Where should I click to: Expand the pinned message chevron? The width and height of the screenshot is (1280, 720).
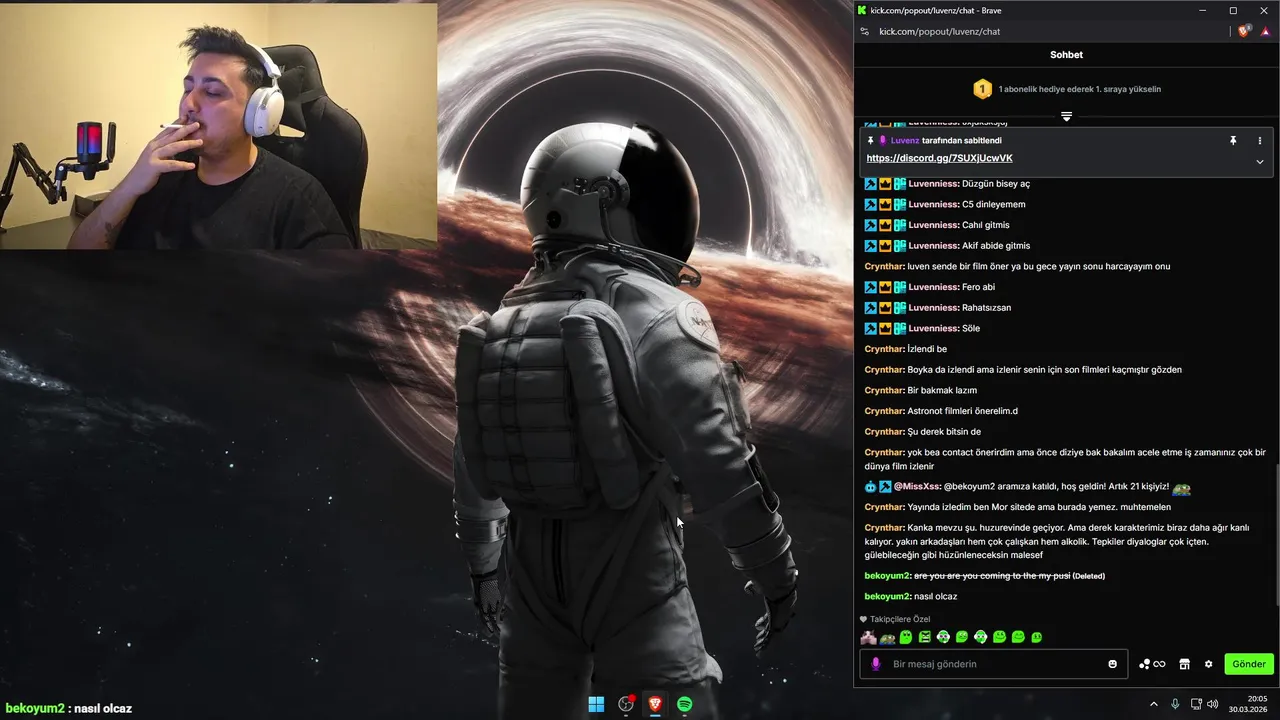[x=1260, y=161]
